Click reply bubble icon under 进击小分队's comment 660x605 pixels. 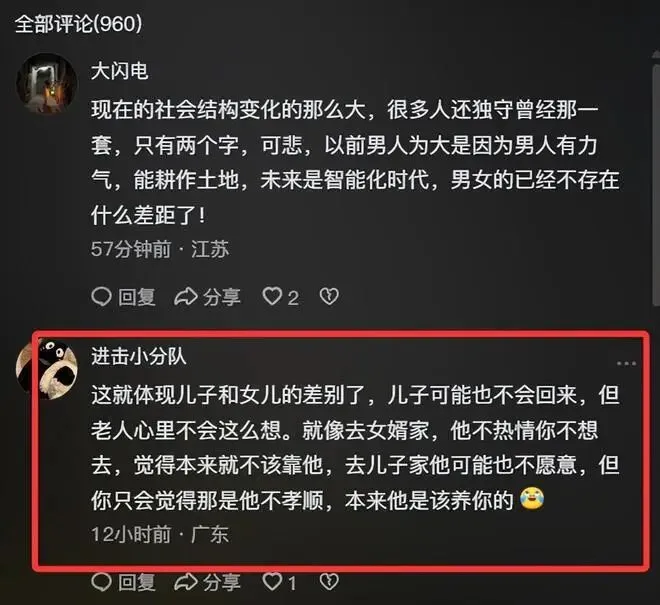coord(101,582)
